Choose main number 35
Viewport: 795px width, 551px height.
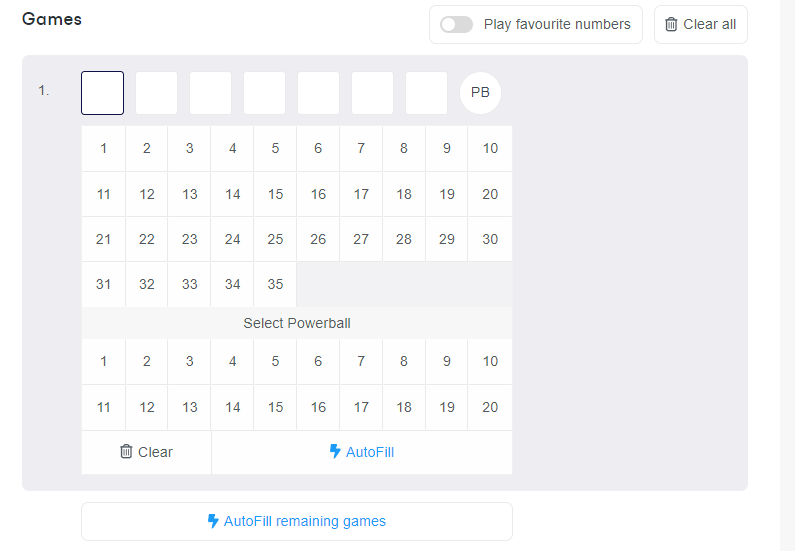pyautogui.click(x=275, y=284)
